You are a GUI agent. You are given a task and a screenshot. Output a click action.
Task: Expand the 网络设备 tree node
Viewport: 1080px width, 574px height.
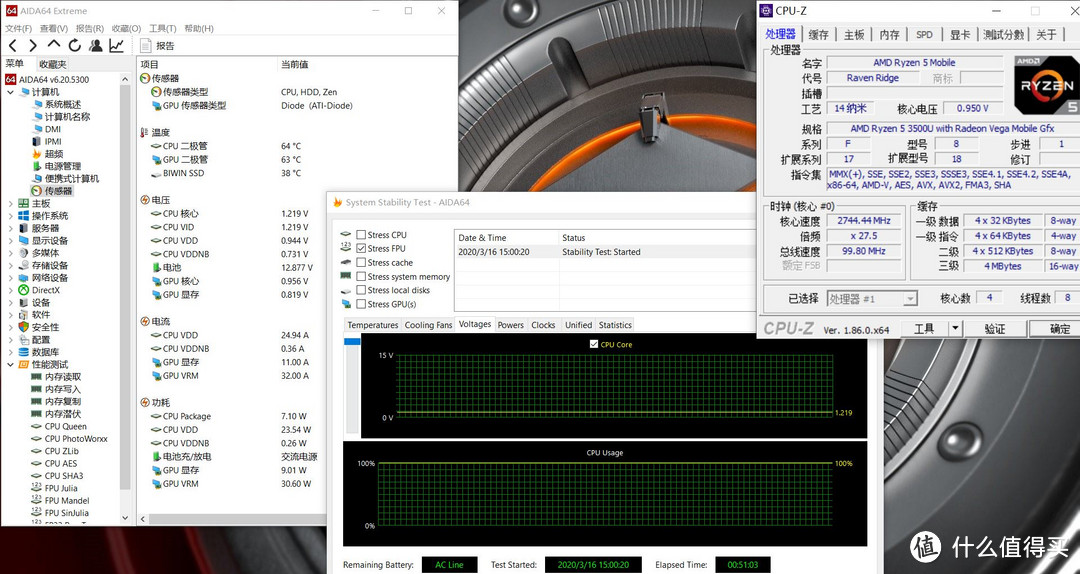10,278
